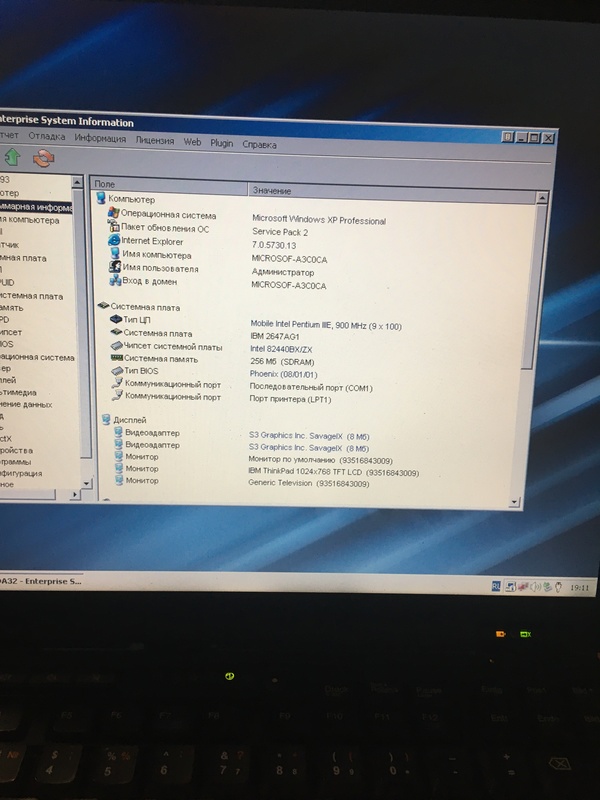The width and height of the screenshot is (600, 800).
Task: Click the main list scrollbar down arrow
Action: click(x=514, y=502)
